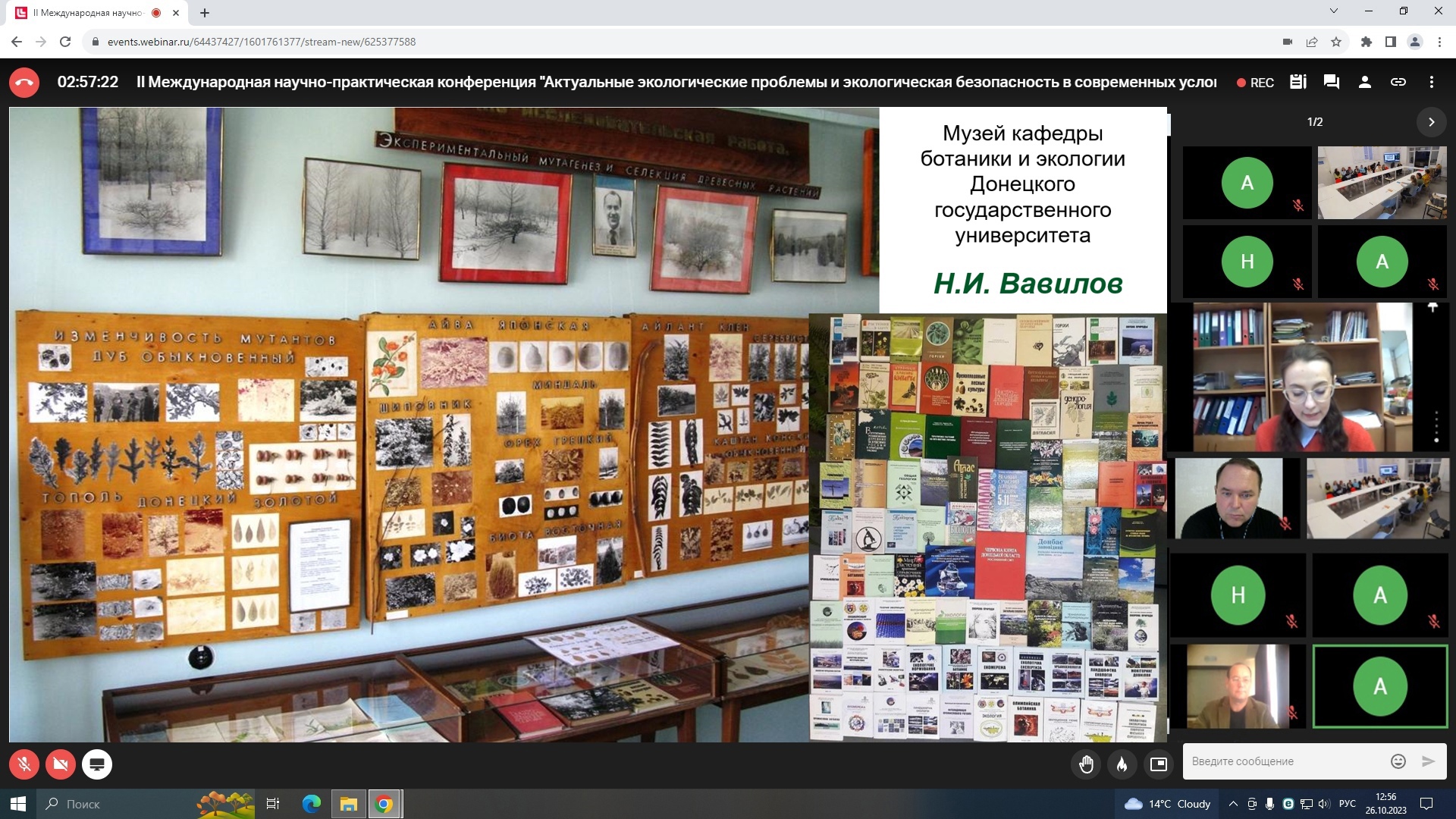Image resolution: width=1456 pixels, height=819 pixels.
Task: Open the emoji picker in chat
Action: pyautogui.click(x=1398, y=761)
